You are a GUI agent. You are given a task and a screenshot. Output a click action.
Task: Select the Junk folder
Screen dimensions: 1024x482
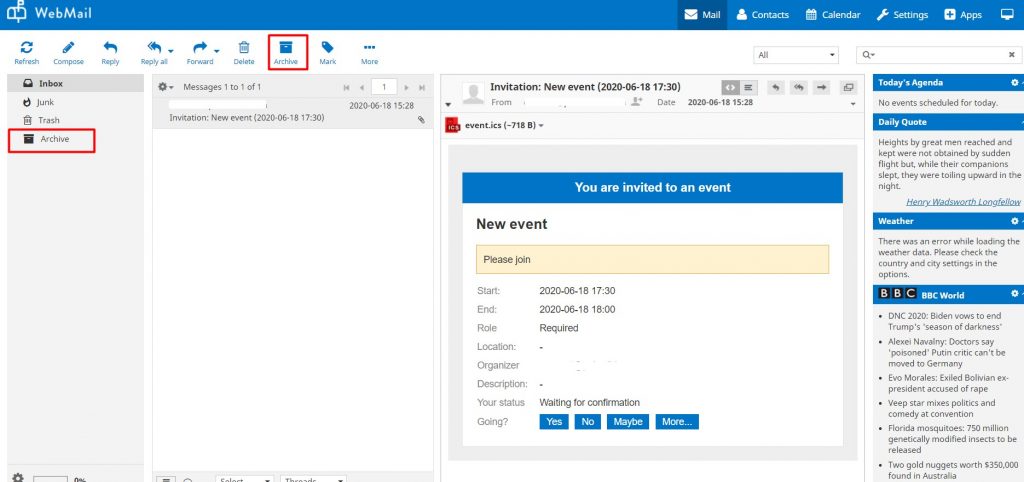point(46,102)
